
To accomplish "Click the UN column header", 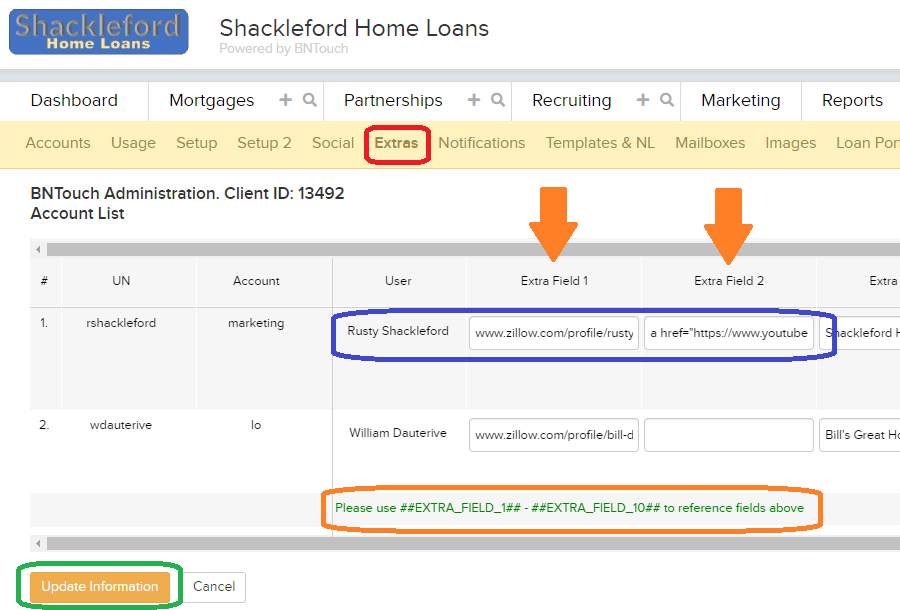I will (121, 281).
